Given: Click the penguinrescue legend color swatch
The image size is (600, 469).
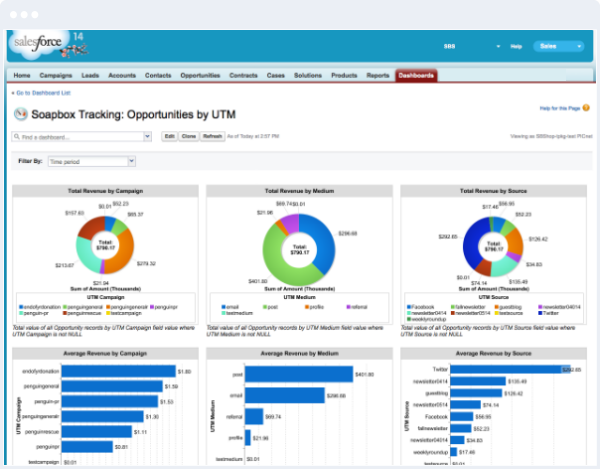Looking at the screenshot, I should 65,313.
